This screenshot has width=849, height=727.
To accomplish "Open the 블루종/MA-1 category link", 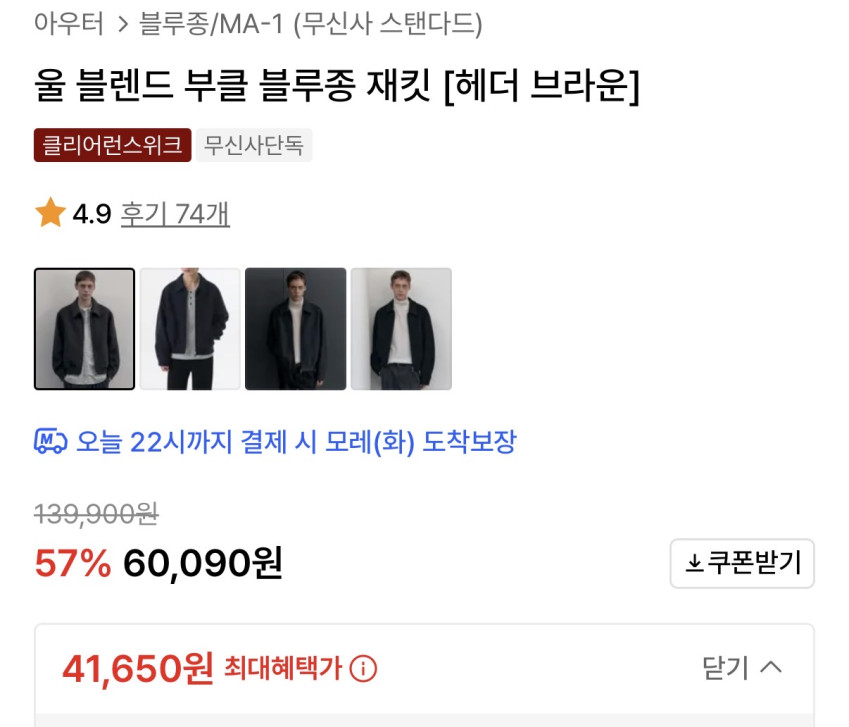I will [211, 24].
